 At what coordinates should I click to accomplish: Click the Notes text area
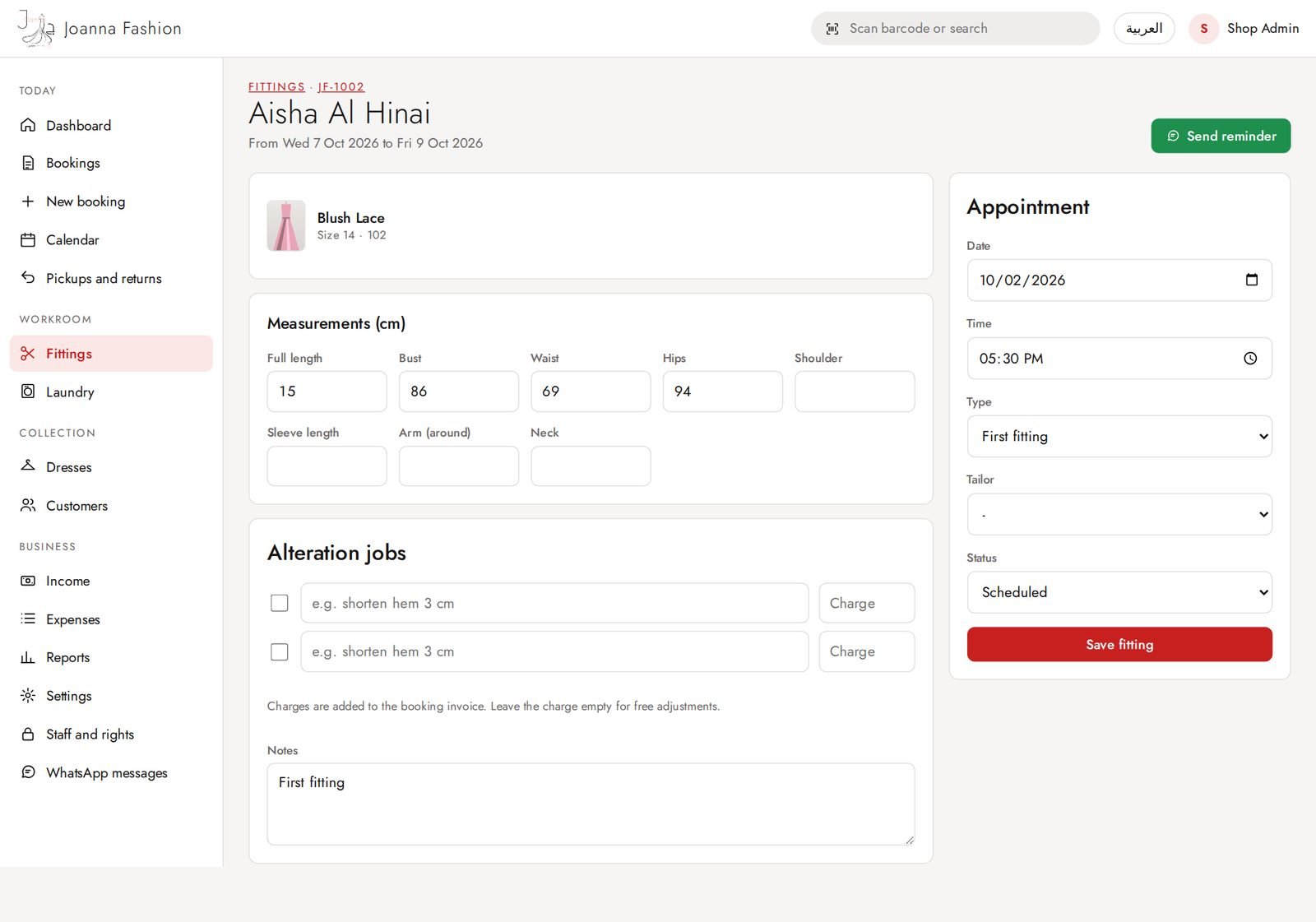(x=591, y=804)
